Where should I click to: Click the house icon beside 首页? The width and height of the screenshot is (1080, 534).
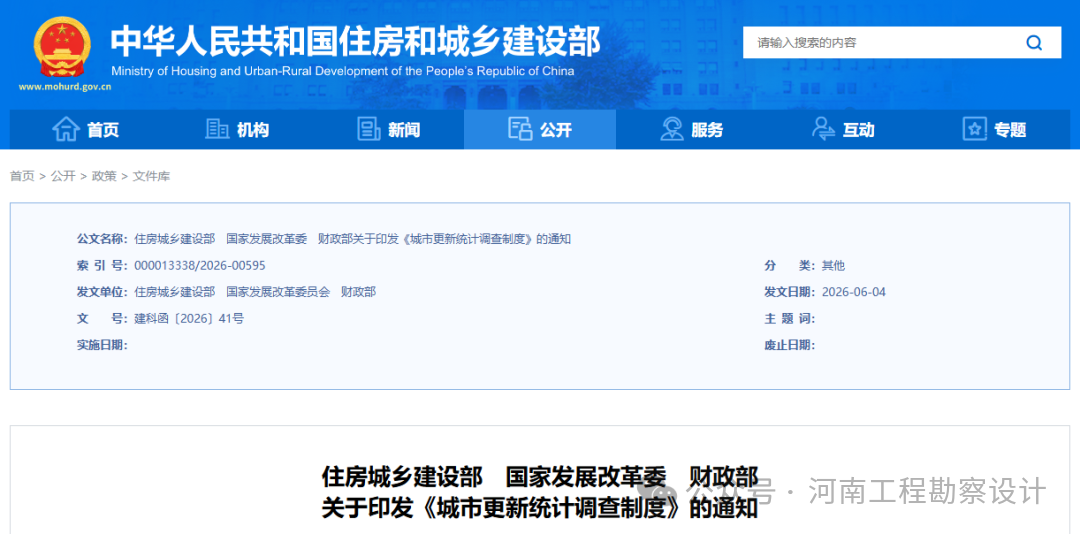tap(66, 129)
